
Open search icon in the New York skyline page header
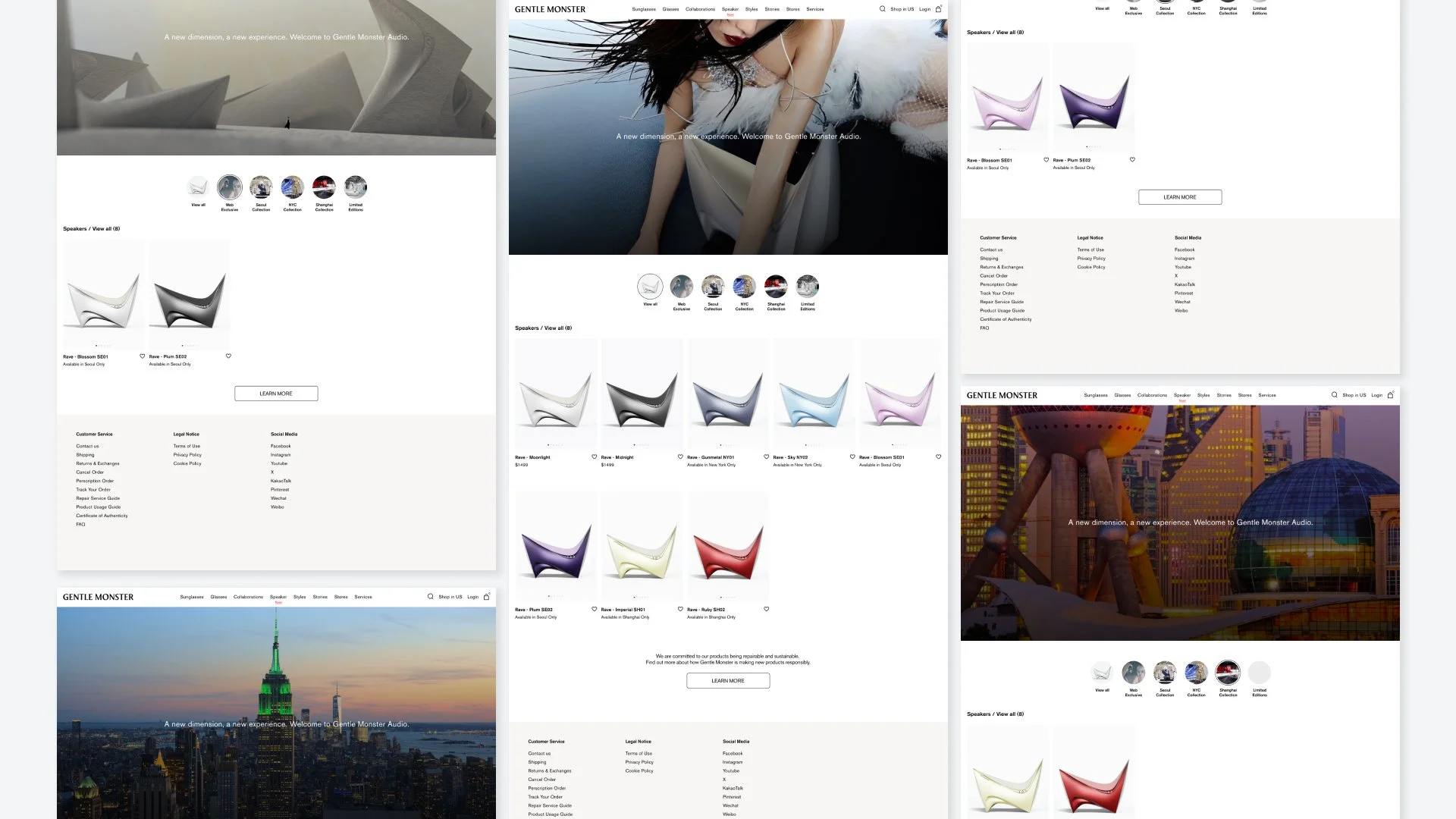coord(430,597)
